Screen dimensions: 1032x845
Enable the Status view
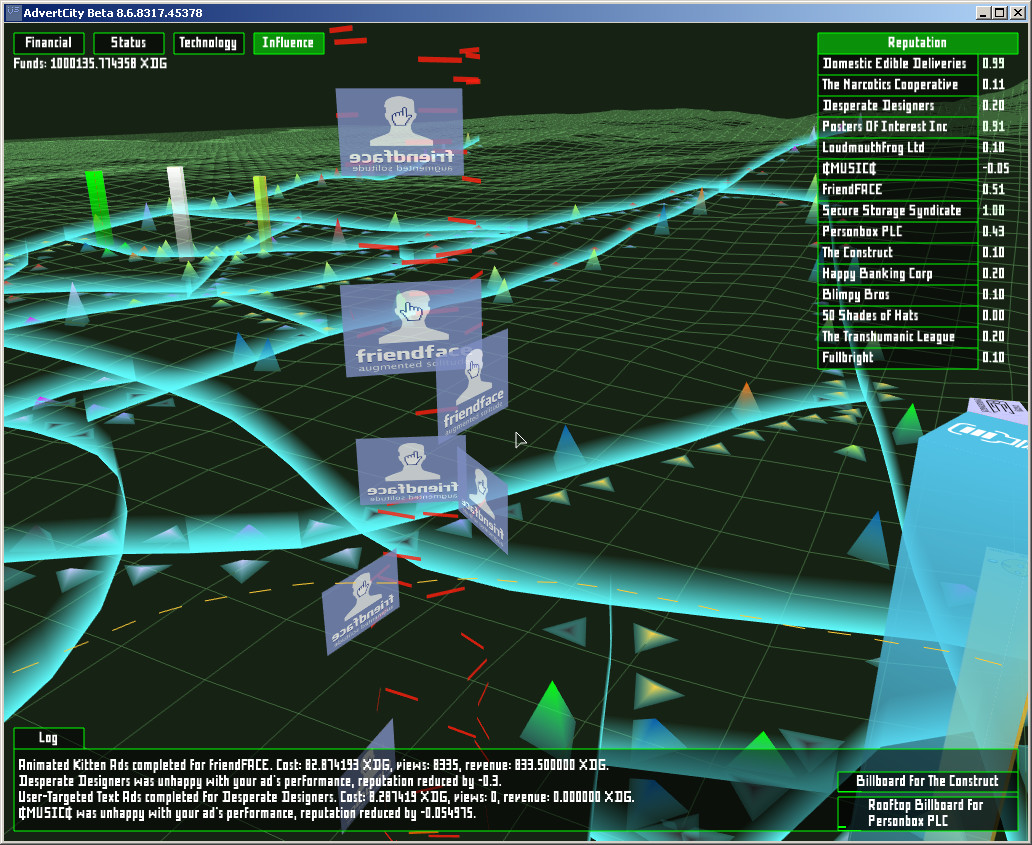(128, 43)
